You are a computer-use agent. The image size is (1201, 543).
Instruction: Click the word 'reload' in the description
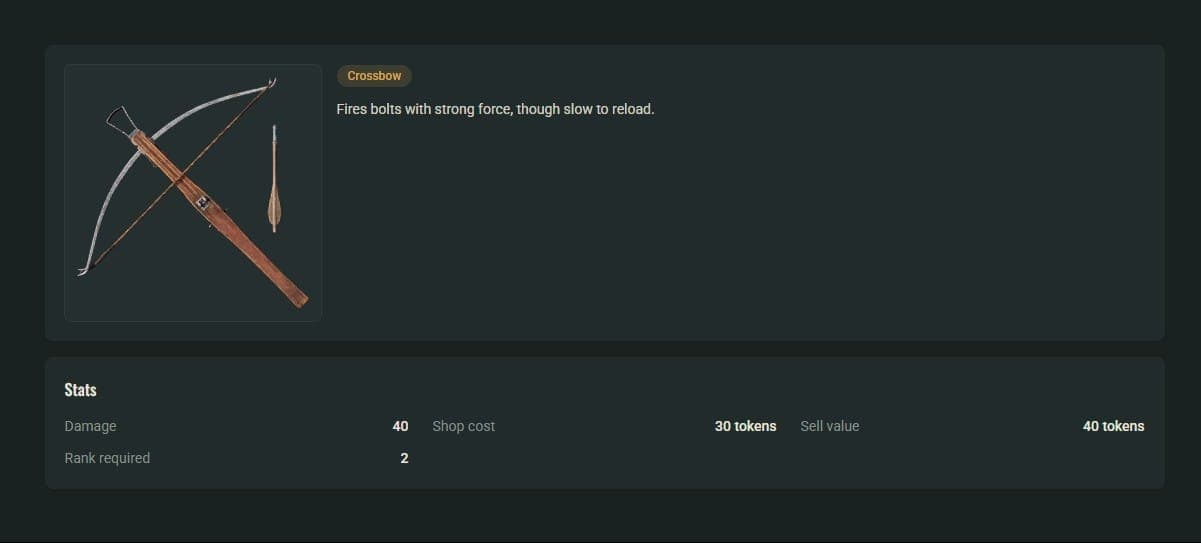pos(632,108)
